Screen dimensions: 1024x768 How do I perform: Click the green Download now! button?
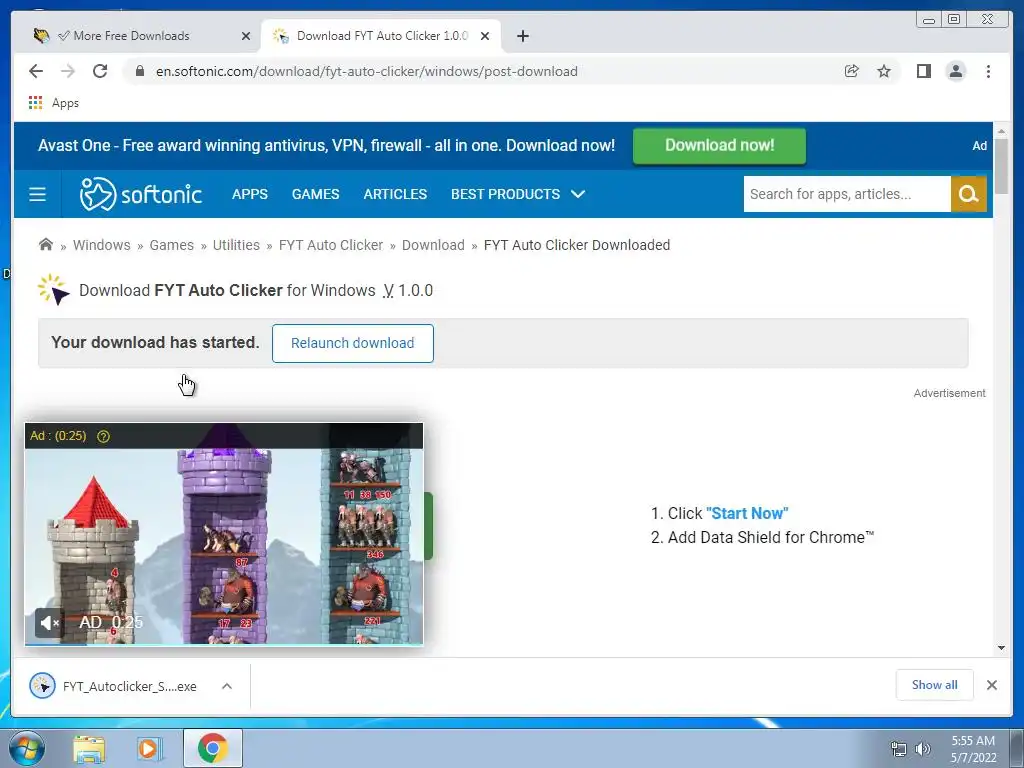tap(719, 145)
